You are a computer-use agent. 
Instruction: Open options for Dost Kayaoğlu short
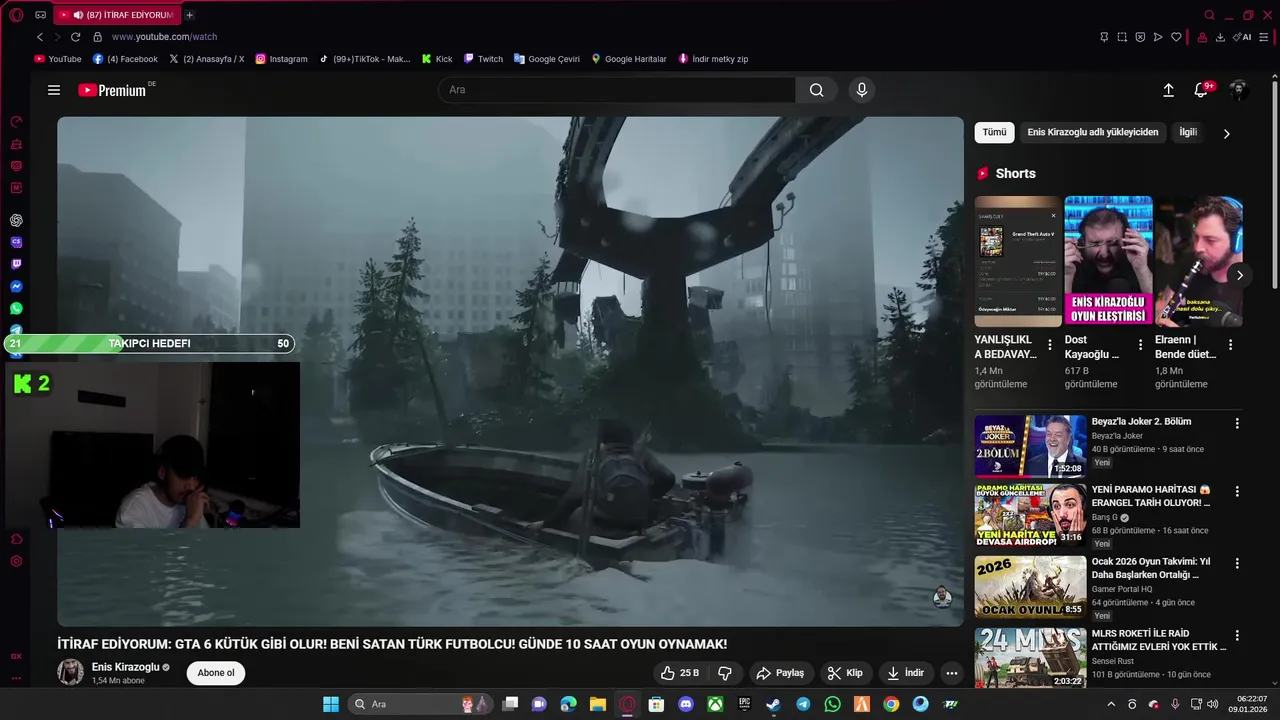click(1140, 345)
